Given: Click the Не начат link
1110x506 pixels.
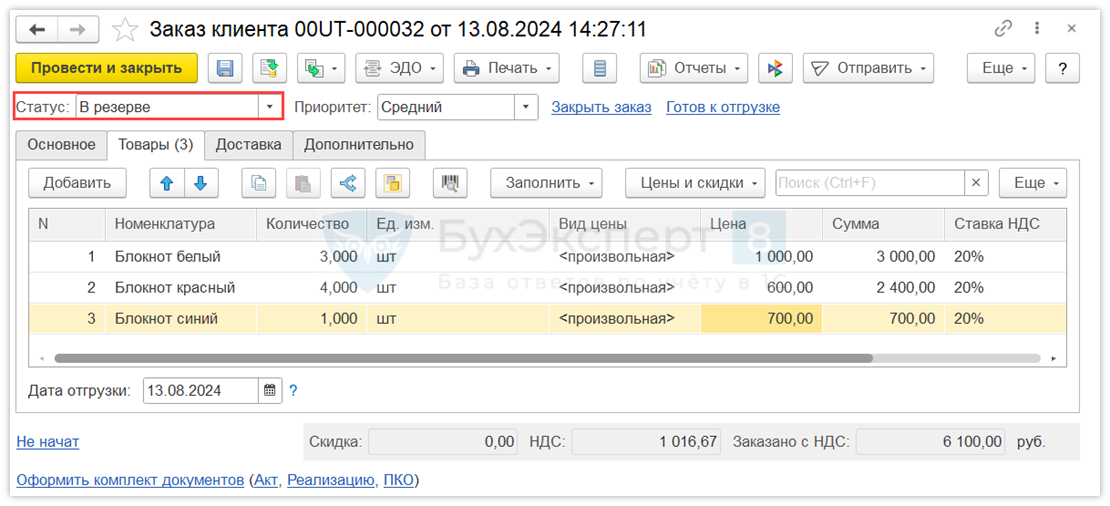Looking at the screenshot, I should tap(47, 442).
